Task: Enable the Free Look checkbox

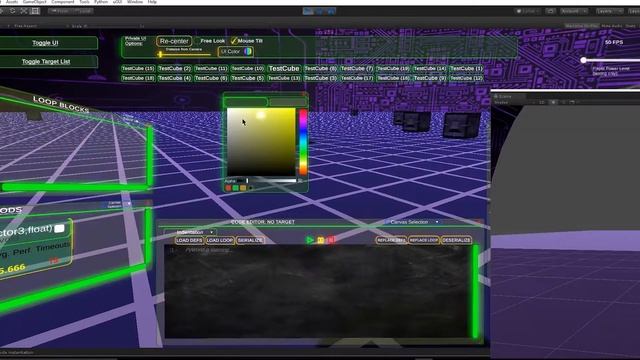Action: 197,41
